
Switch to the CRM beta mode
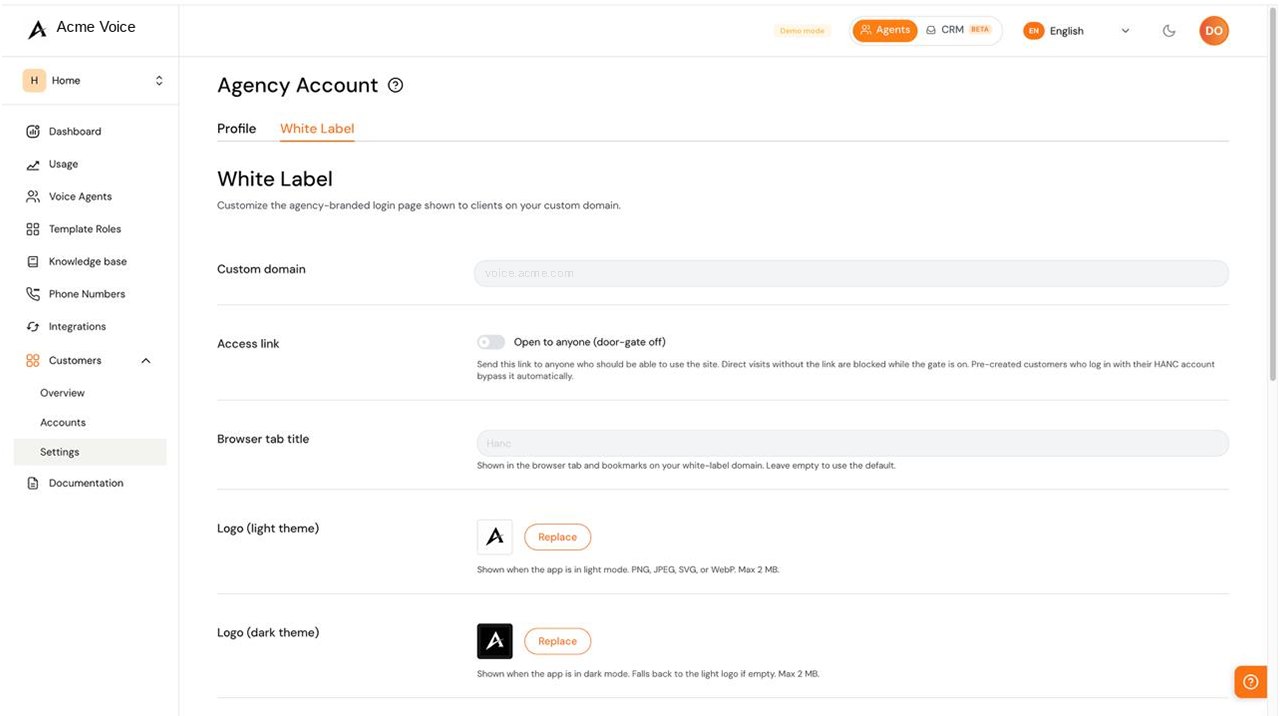tap(958, 30)
